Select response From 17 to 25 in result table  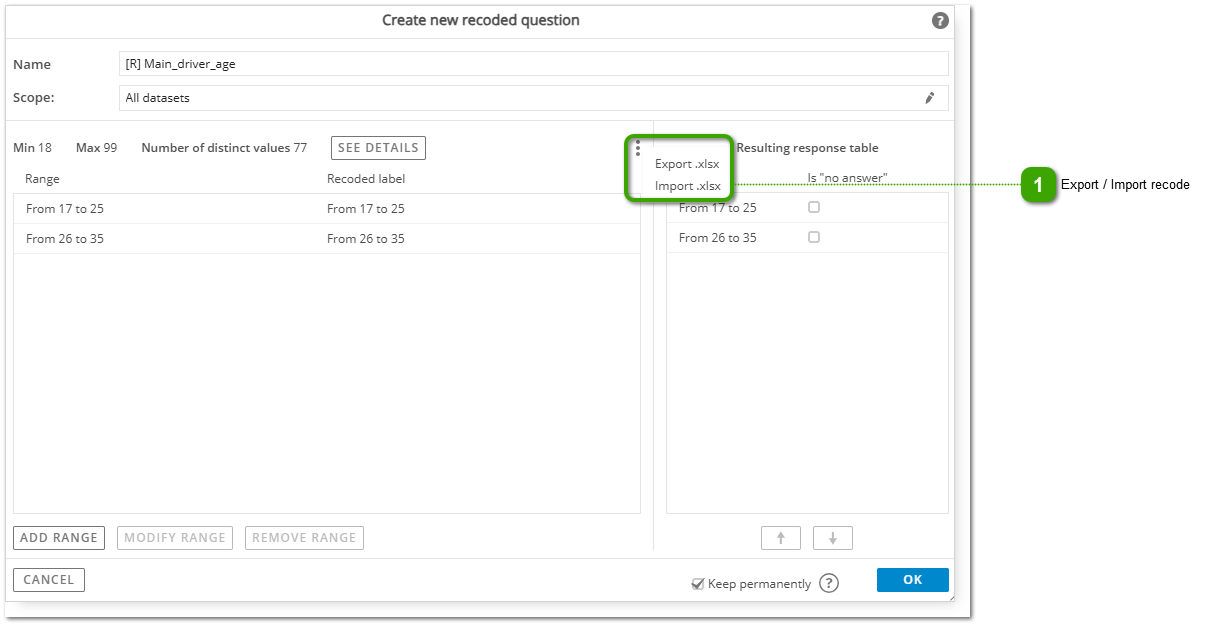[x=717, y=208]
